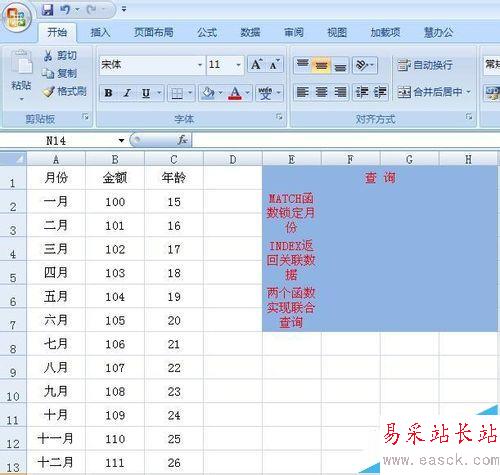Open the 加载项 tab
Image resolution: width=500 pixels, height=475 pixels.
[385, 32]
